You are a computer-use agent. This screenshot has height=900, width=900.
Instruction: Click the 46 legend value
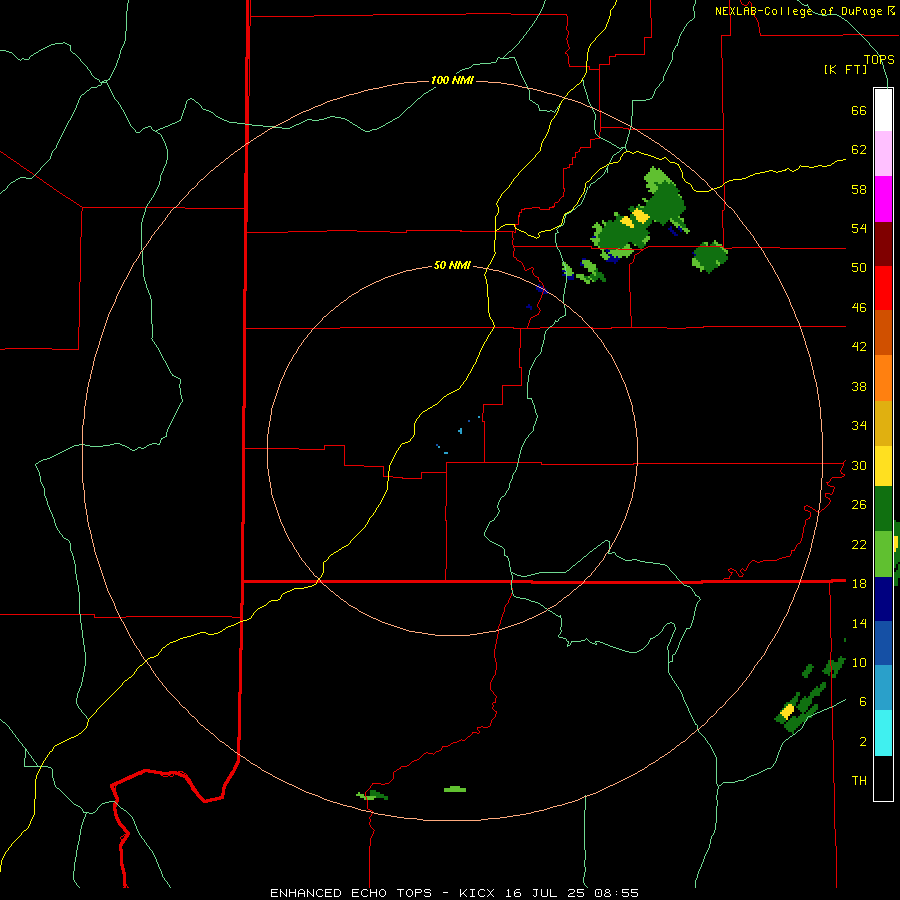pyautogui.click(x=859, y=308)
